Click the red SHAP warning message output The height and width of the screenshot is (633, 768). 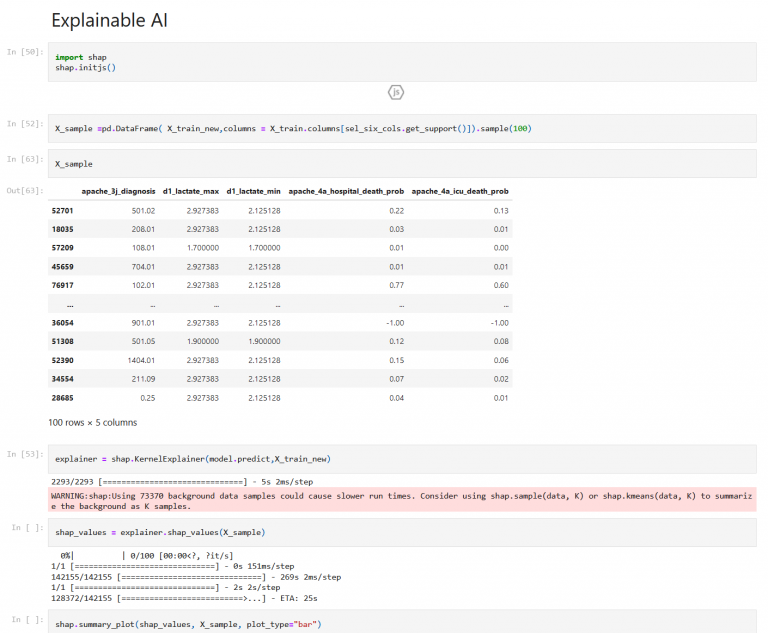tap(400, 501)
